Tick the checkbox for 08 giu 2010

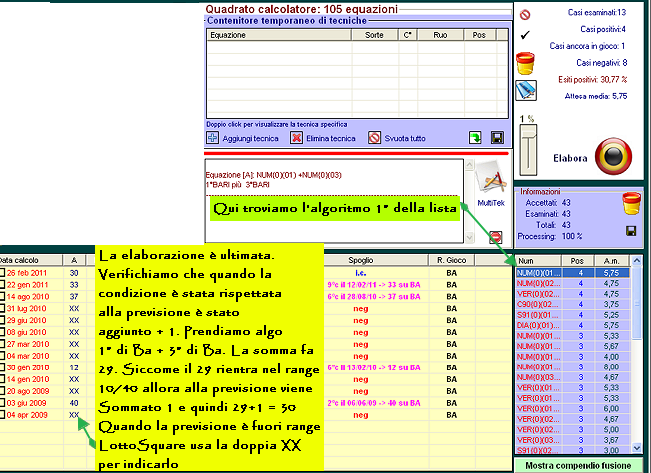click(x=2, y=332)
